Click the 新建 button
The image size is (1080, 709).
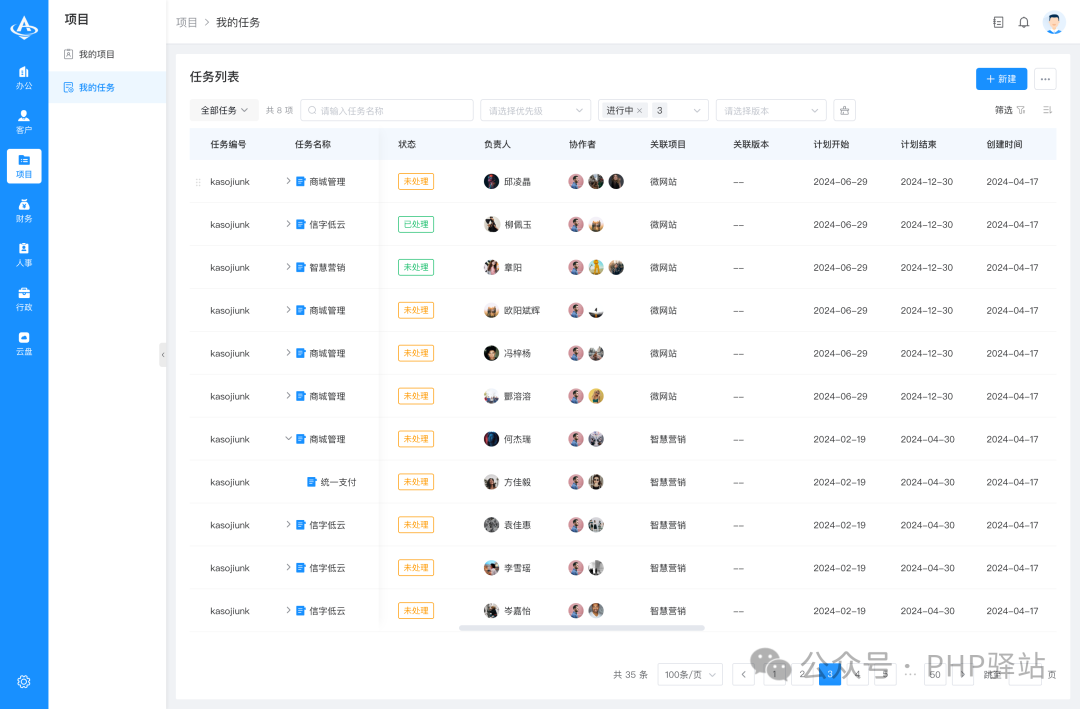click(x=1001, y=79)
